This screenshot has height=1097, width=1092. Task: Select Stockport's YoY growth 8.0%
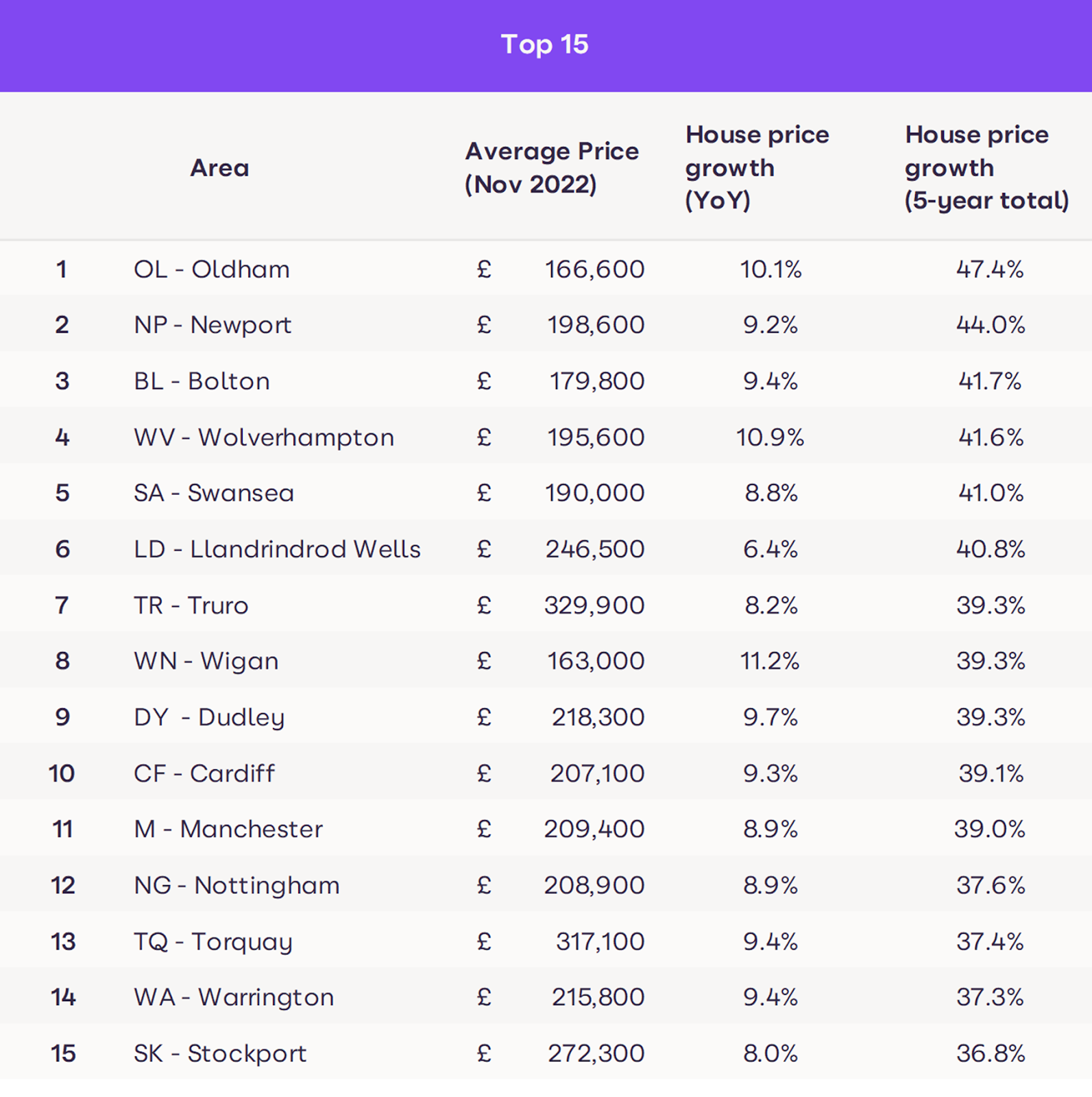[x=771, y=1054]
